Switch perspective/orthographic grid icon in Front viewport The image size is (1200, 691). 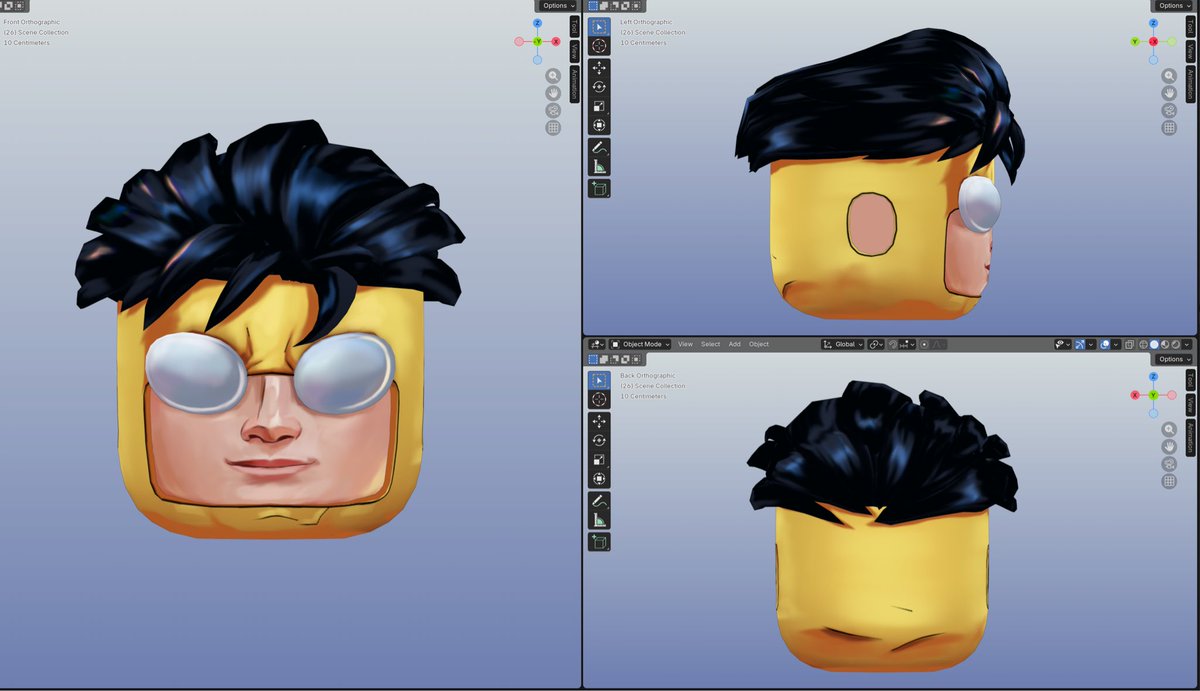(x=553, y=128)
